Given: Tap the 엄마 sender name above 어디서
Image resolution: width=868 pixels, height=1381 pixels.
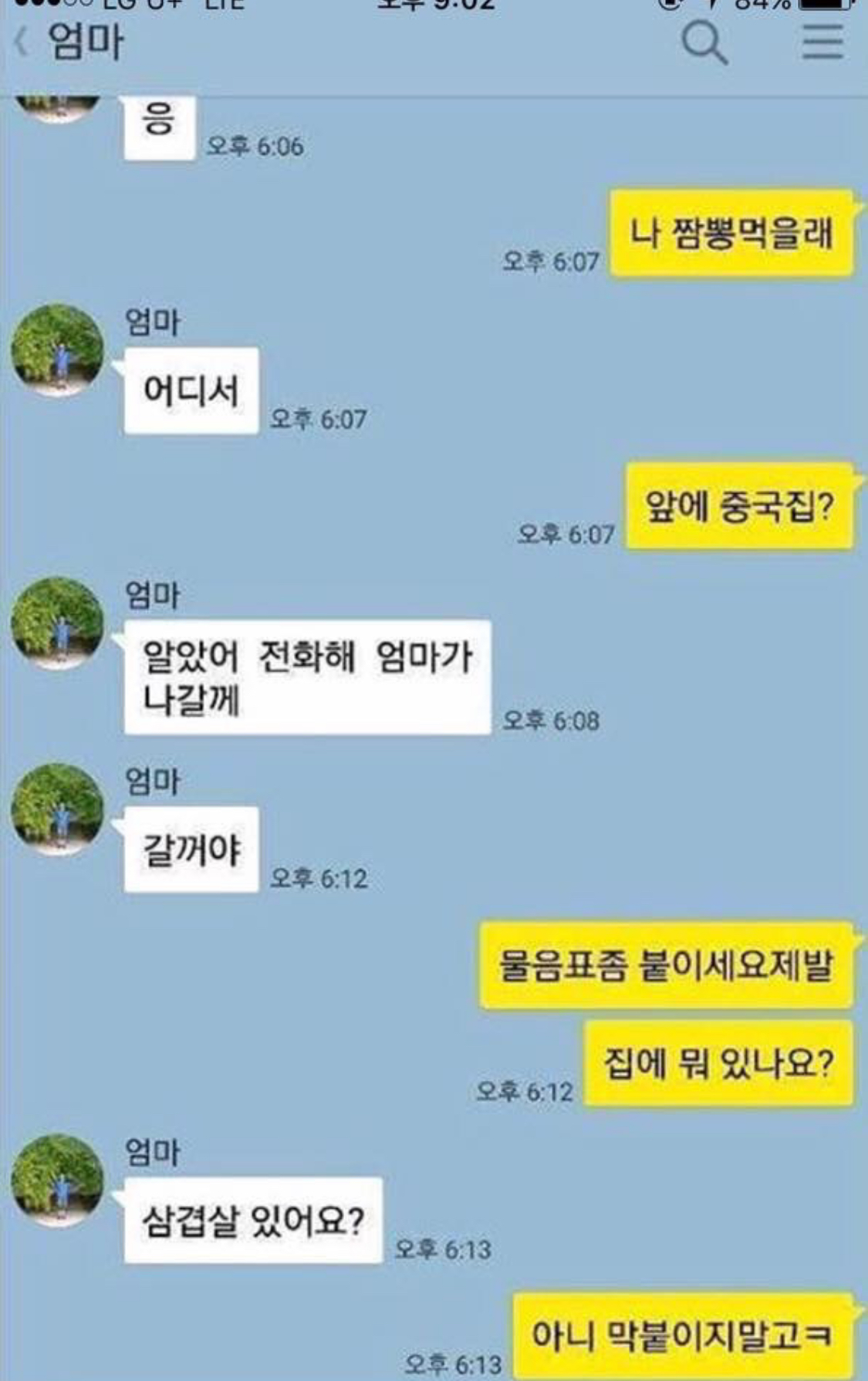Looking at the screenshot, I should pyautogui.click(x=152, y=321).
